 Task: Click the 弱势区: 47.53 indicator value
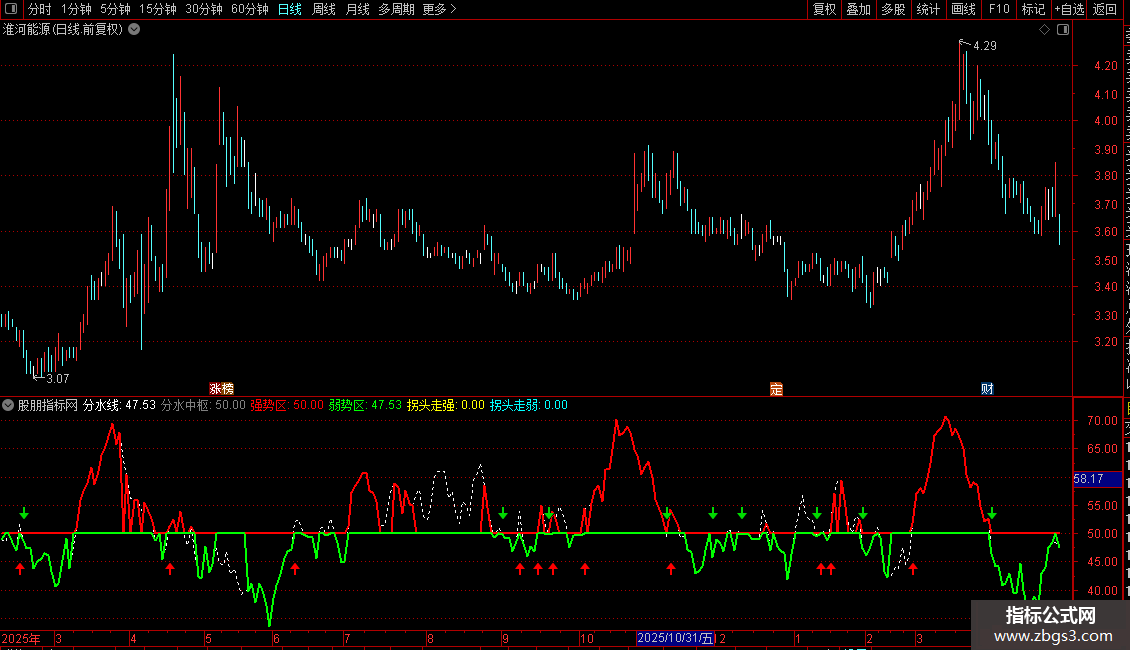(x=365, y=405)
